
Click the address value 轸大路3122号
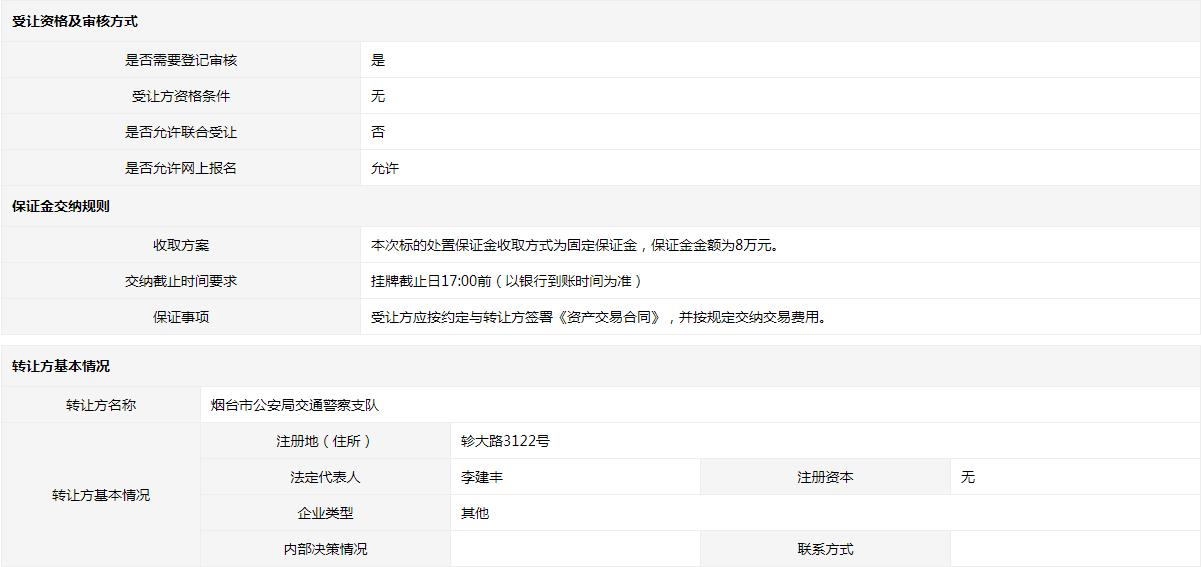click(505, 441)
